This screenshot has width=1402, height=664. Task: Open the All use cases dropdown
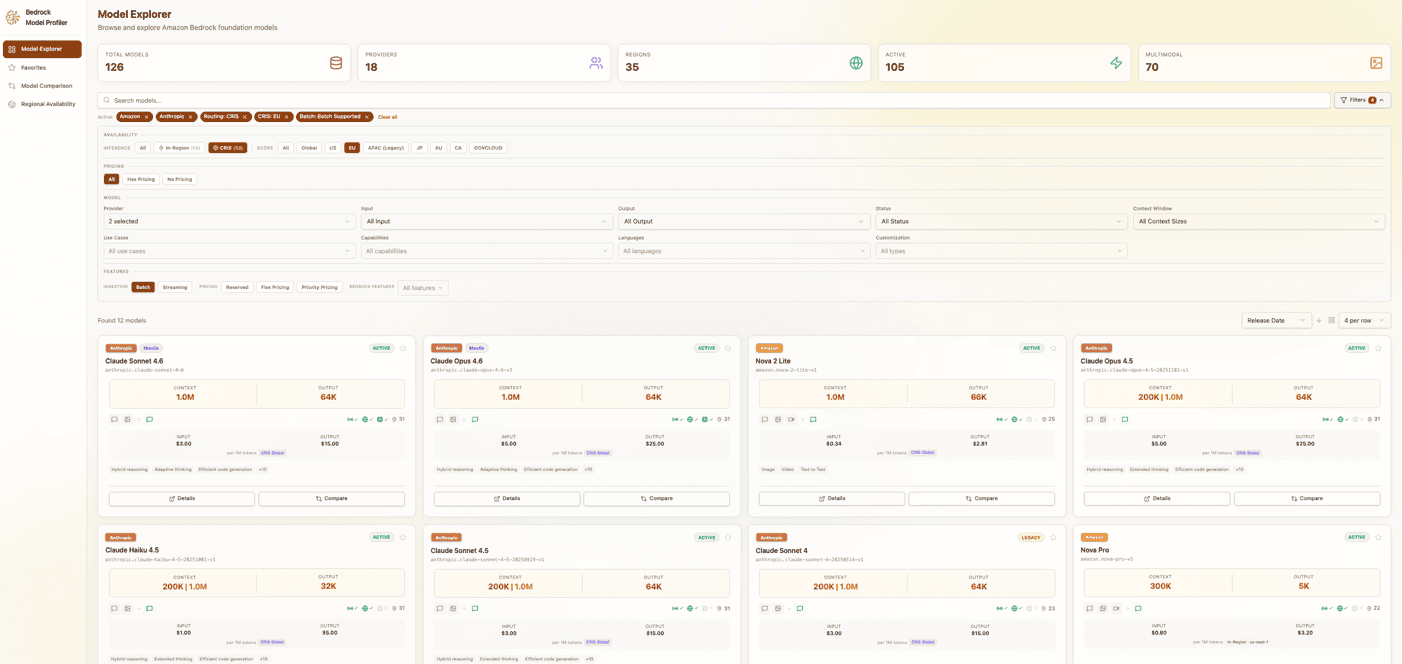(x=229, y=251)
